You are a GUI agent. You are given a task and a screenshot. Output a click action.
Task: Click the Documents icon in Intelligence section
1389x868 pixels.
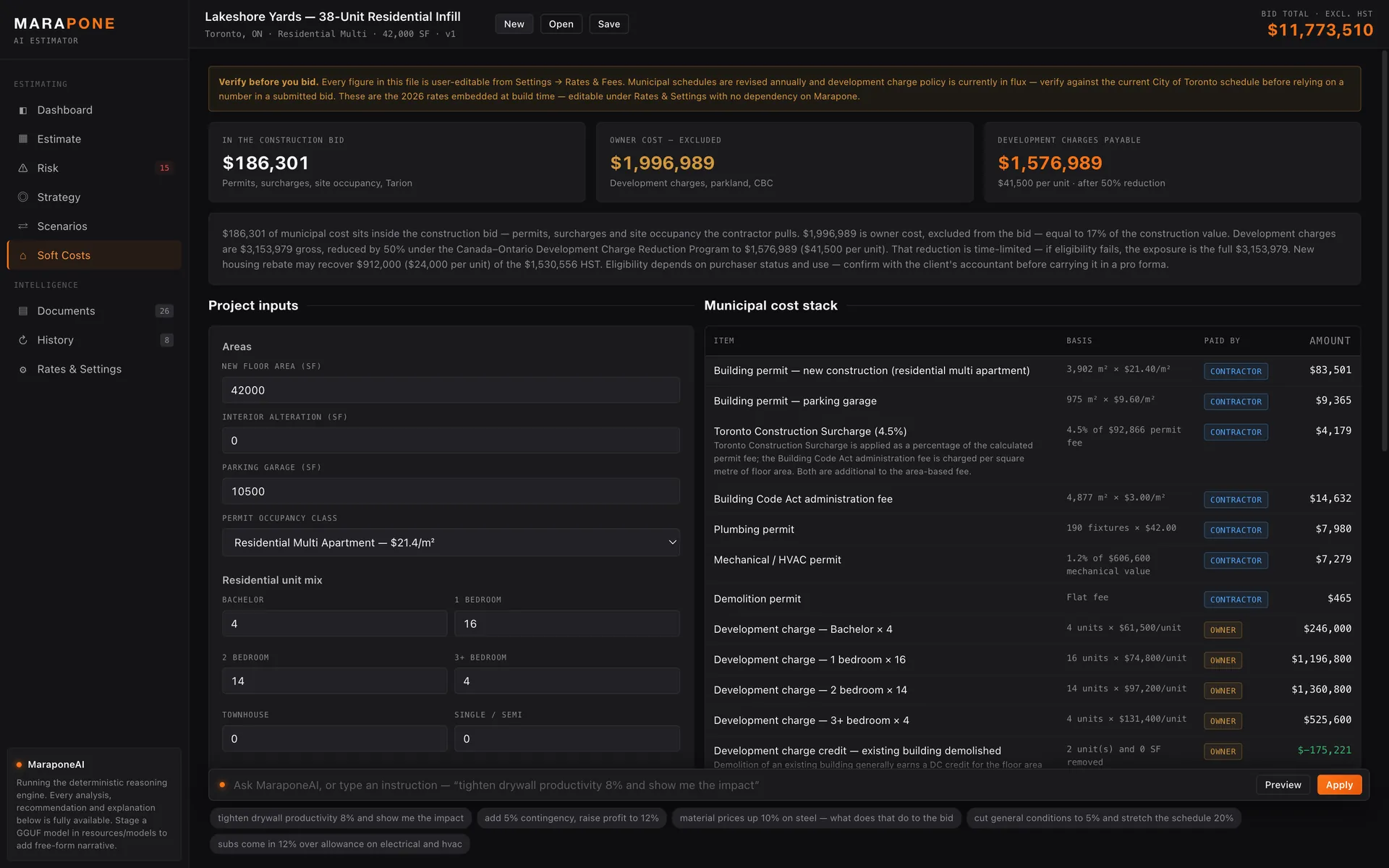(x=23, y=311)
